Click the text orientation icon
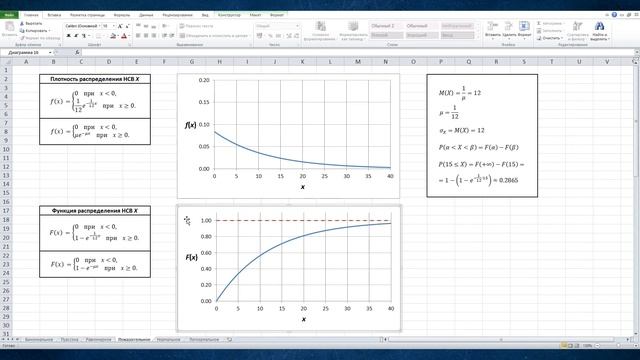 point(165,26)
